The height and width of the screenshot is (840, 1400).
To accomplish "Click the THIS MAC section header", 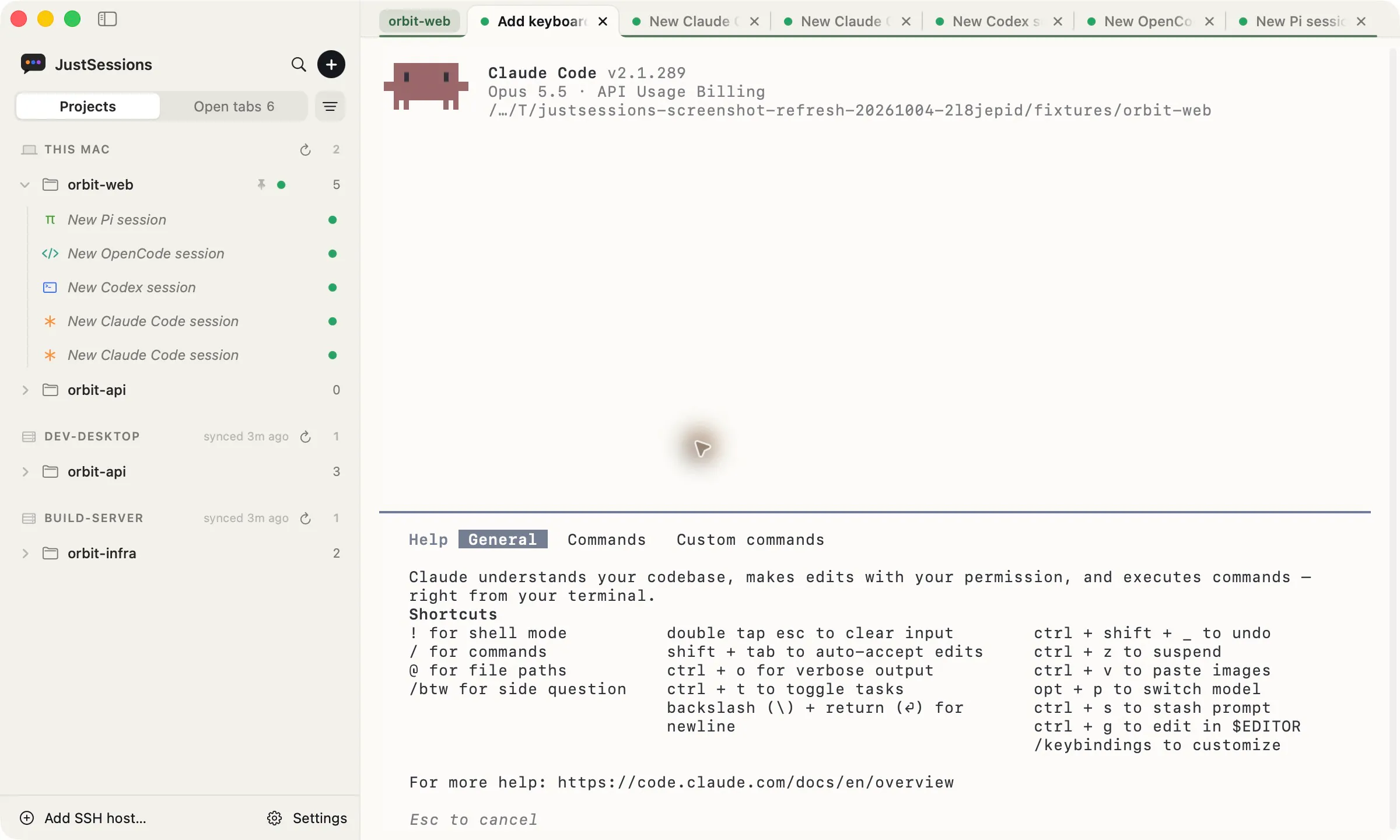I will click(77, 150).
